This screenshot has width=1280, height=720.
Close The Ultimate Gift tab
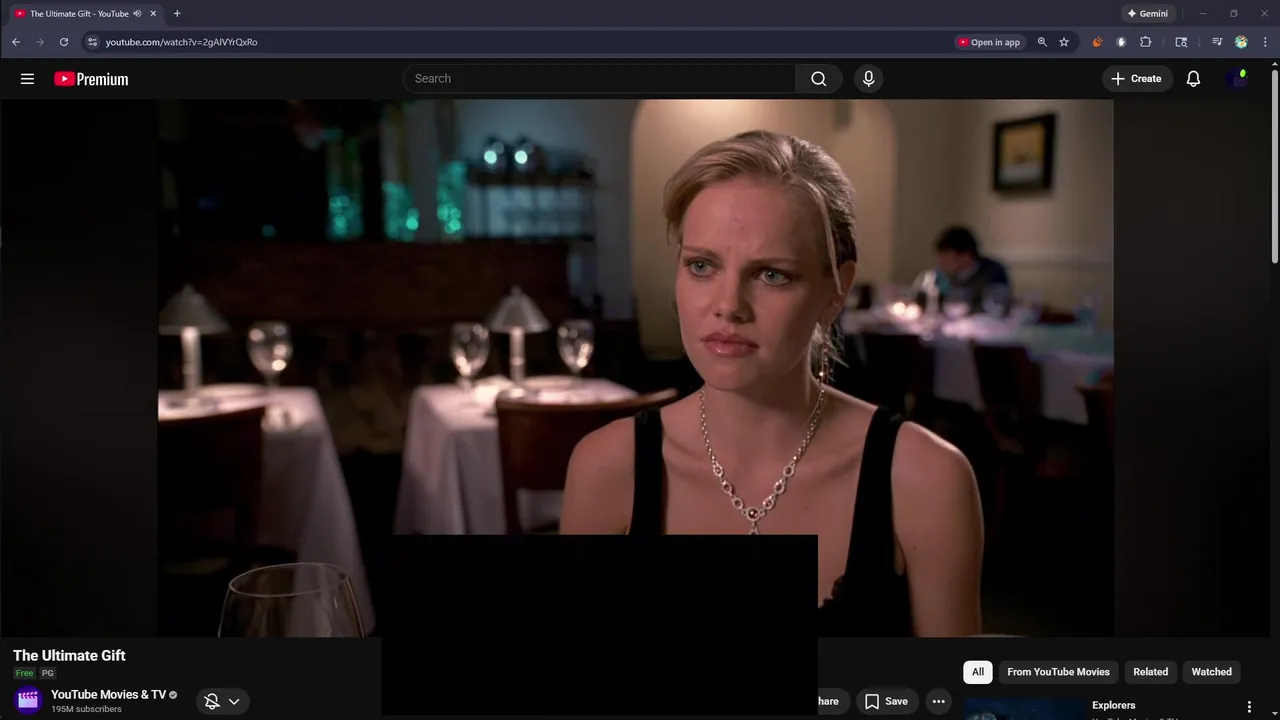point(153,14)
